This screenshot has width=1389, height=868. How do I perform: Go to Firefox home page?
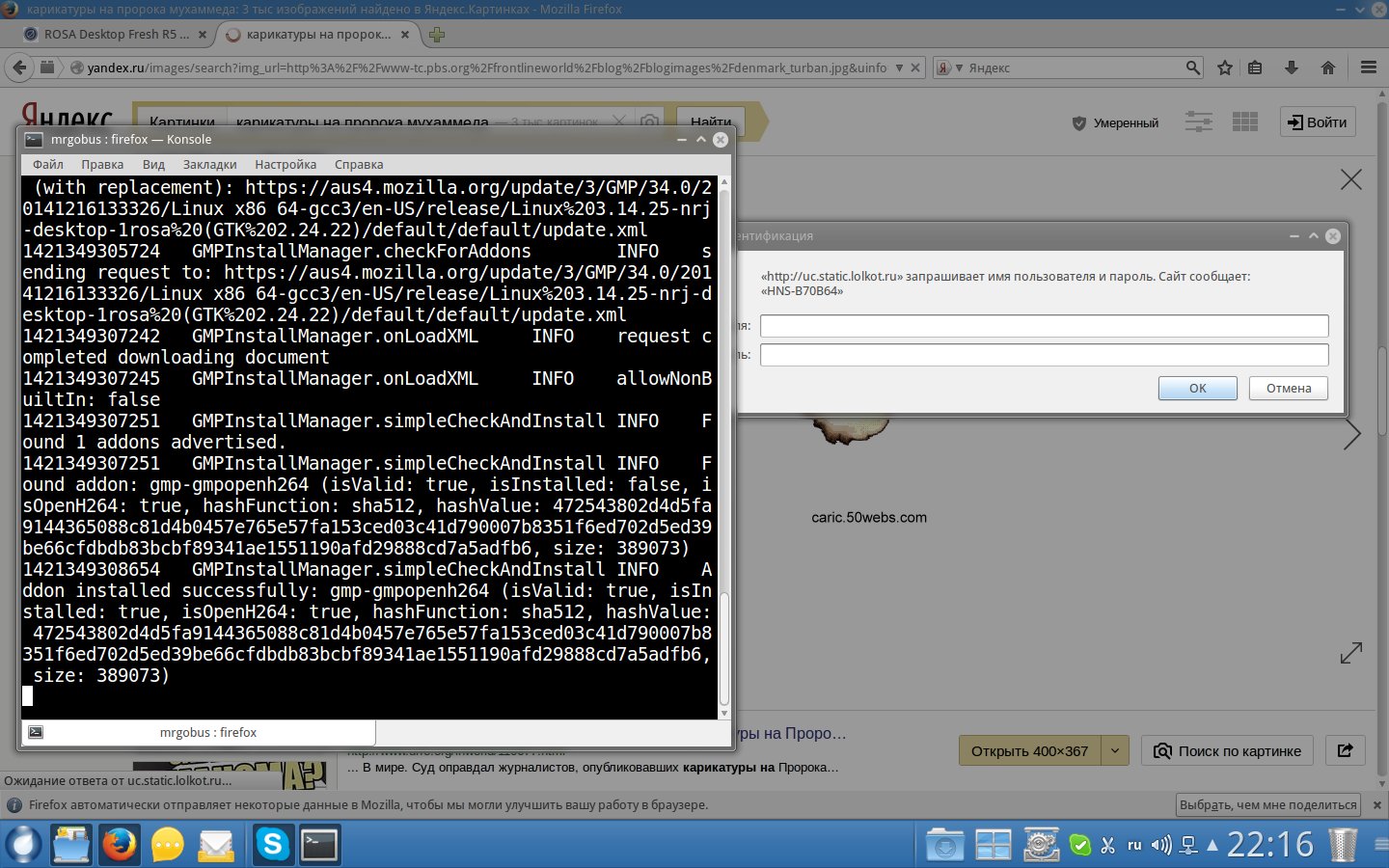tap(1328, 68)
